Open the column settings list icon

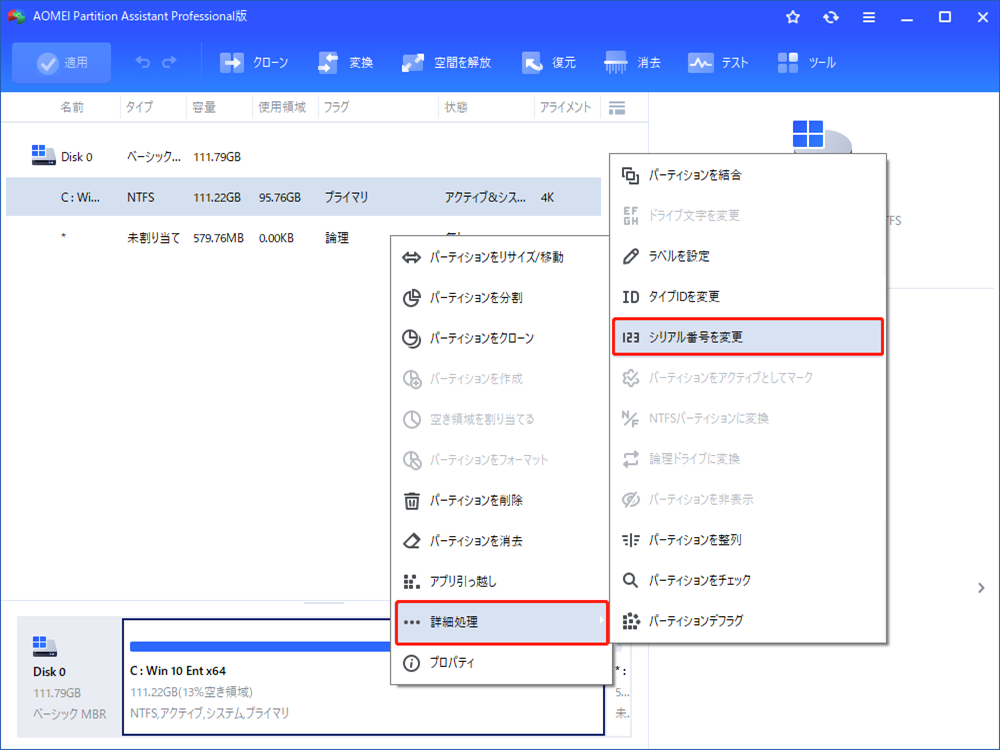[x=617, y=108]
